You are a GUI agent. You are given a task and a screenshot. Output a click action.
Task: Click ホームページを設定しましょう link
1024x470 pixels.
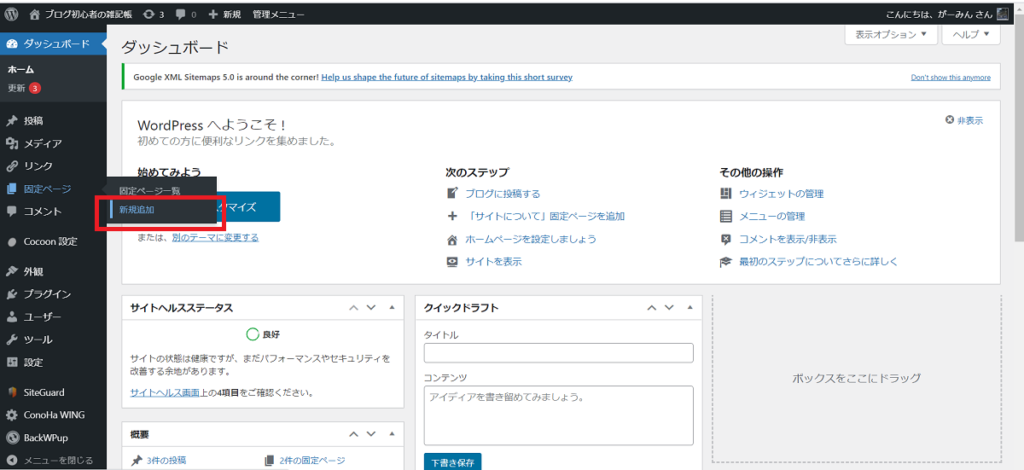(x=530, y=239)
